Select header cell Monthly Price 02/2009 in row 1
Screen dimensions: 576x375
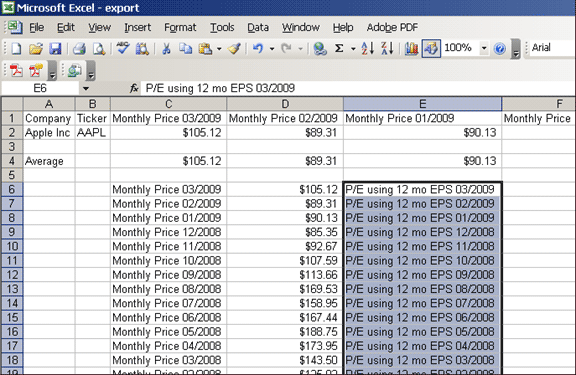click(285, 118)
